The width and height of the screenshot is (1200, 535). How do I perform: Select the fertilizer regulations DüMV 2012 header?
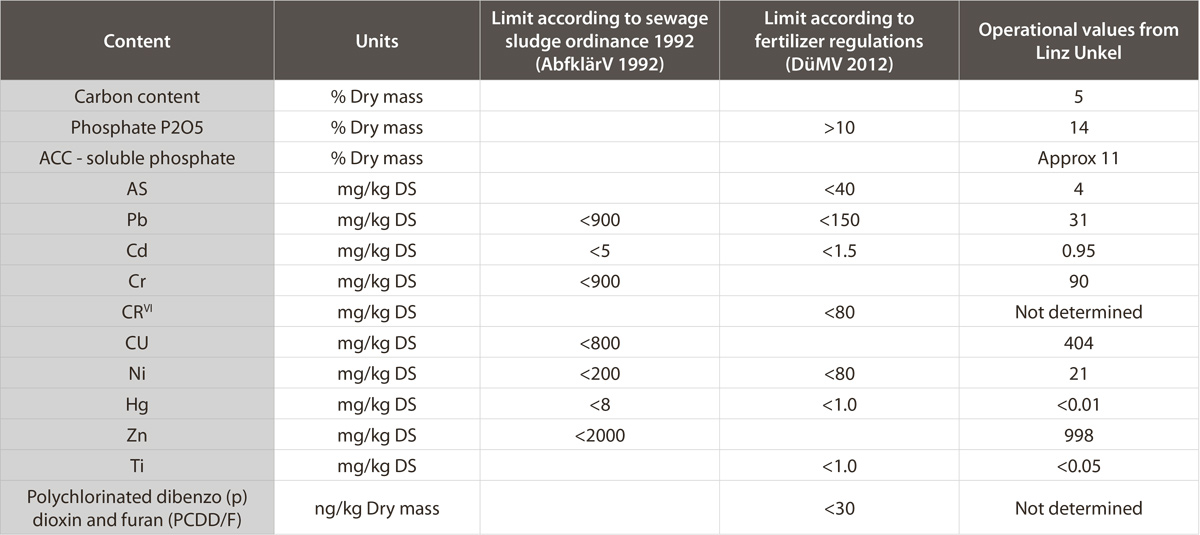(839, 42)
